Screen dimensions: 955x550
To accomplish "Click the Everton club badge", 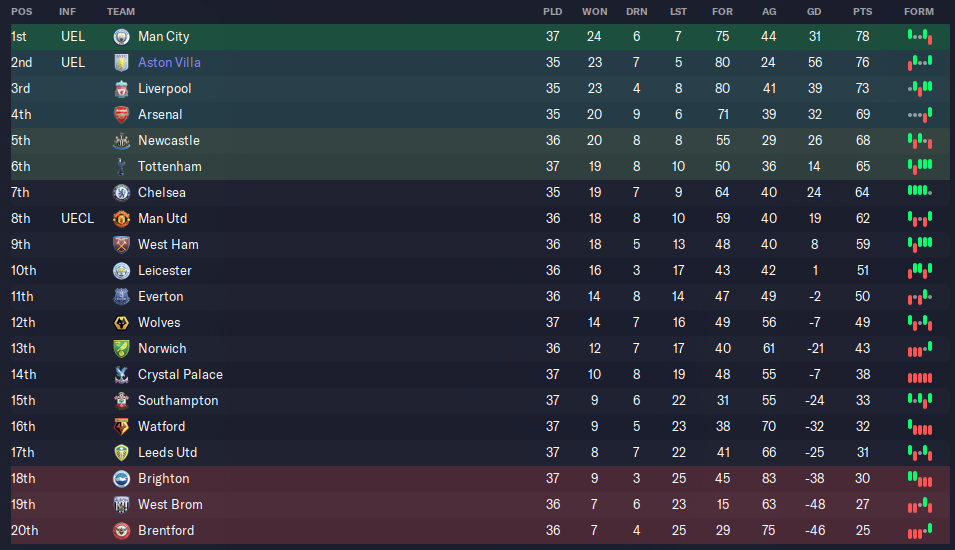I will click(121, 297).
